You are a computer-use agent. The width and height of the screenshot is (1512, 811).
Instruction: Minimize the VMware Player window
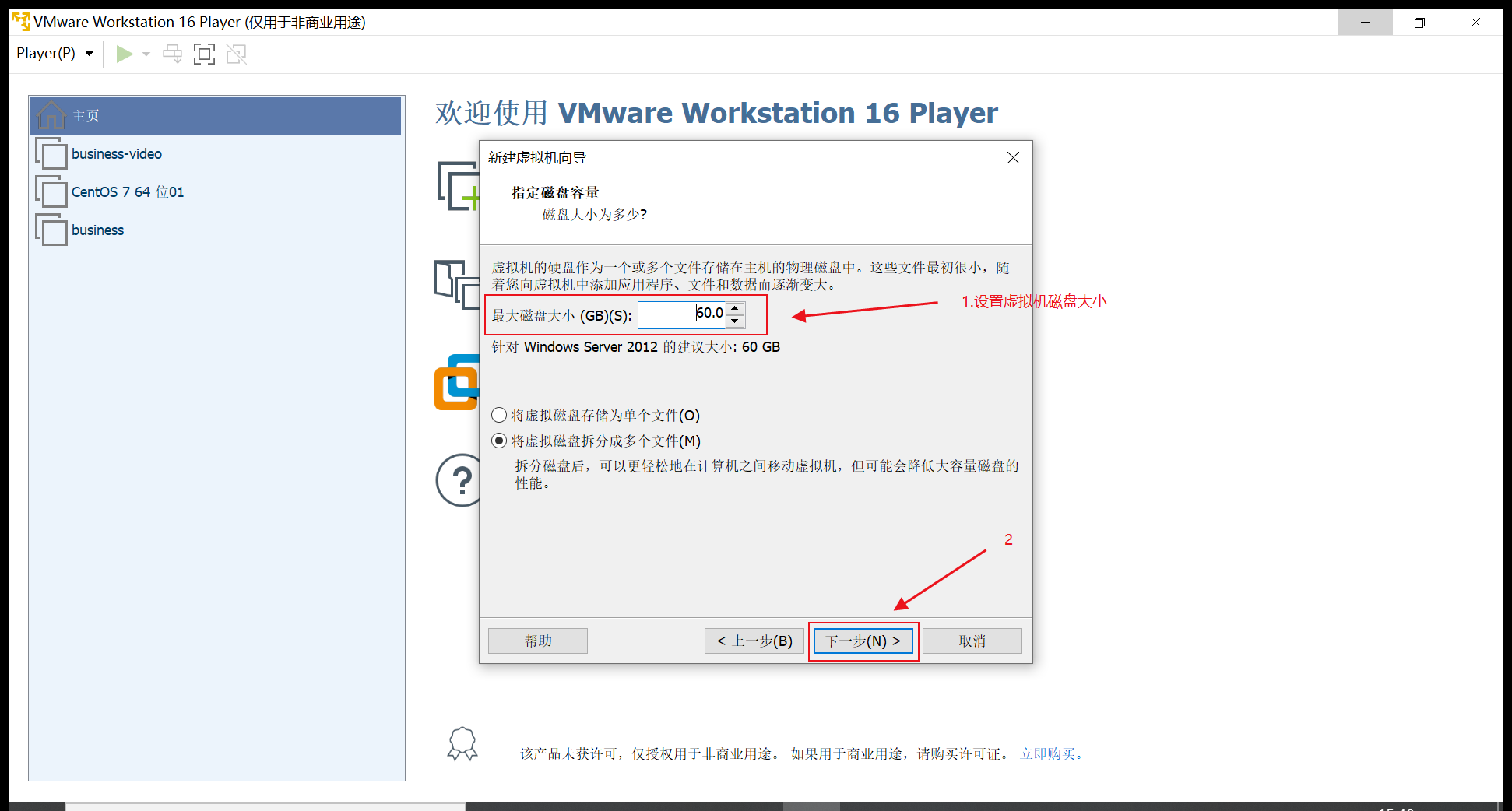[x=1365, y=23]
